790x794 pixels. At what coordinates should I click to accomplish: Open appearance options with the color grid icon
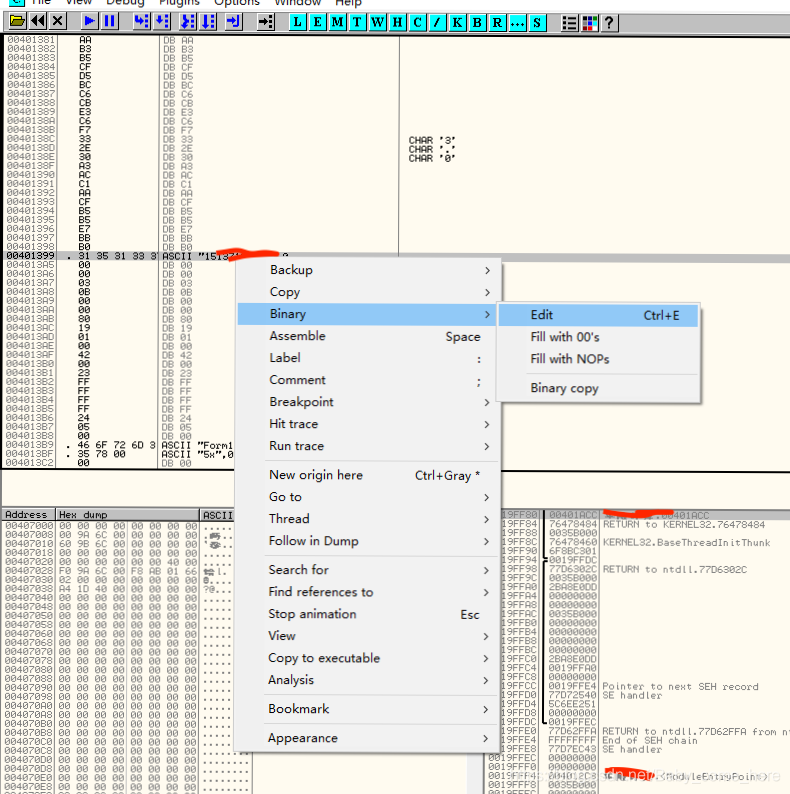(x=589, y=22)
